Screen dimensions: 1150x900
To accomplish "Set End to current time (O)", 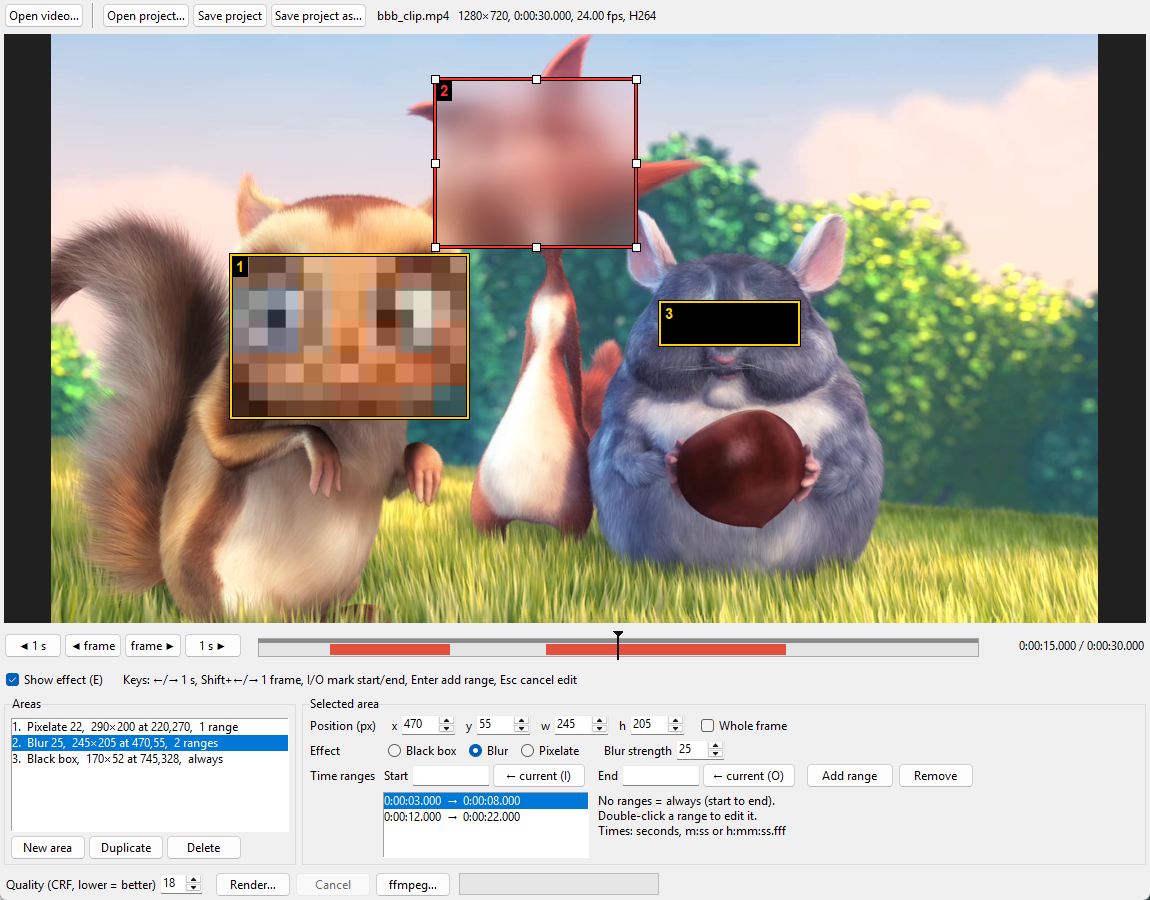I will click(x=748, y=775).
